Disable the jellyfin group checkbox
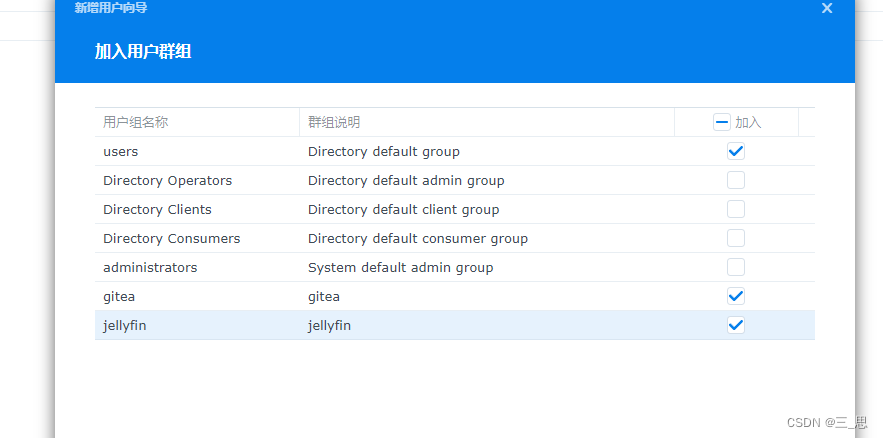This screenshot has width=883, height=438. click(736, 326)
